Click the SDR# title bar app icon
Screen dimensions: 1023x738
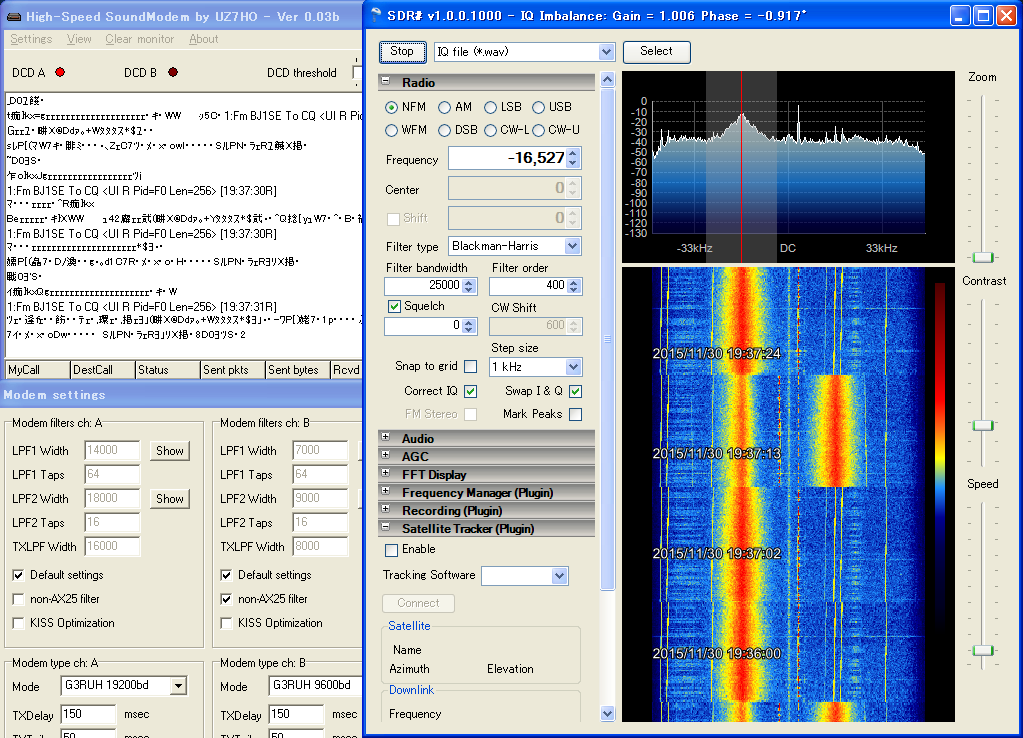(x=375, y=15)
